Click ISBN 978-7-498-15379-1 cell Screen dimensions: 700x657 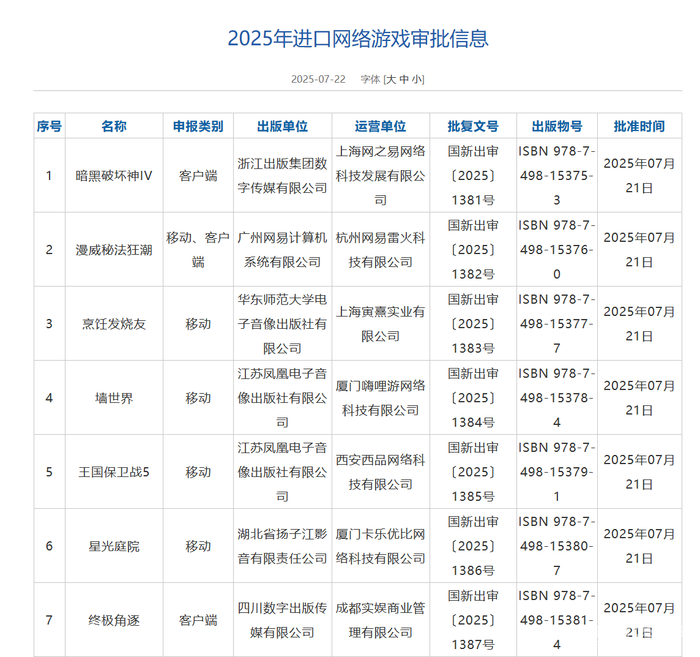557,472
